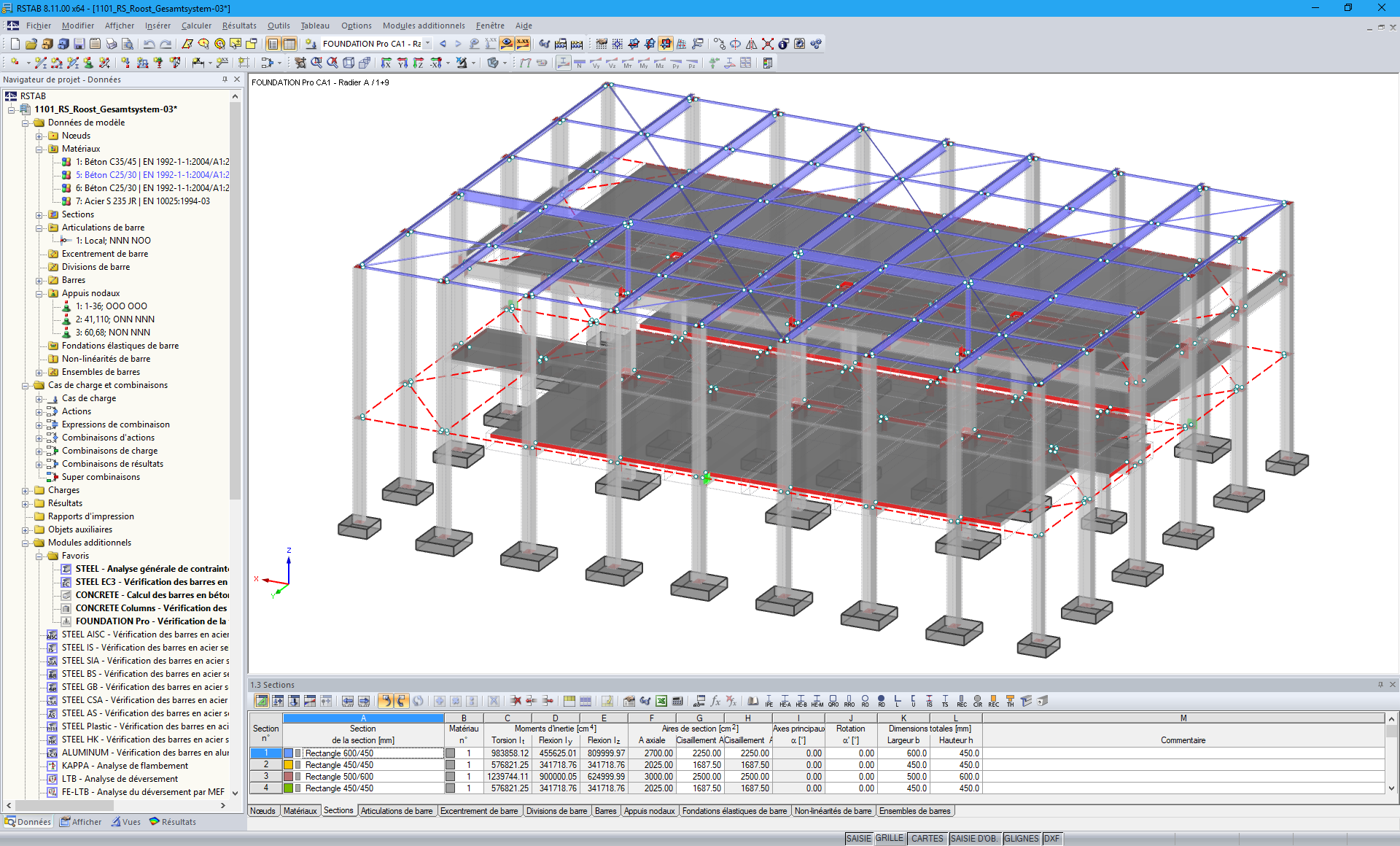Switch to the Appuis nodaux table tab
1400x846 pixels.
coord(649,811)
